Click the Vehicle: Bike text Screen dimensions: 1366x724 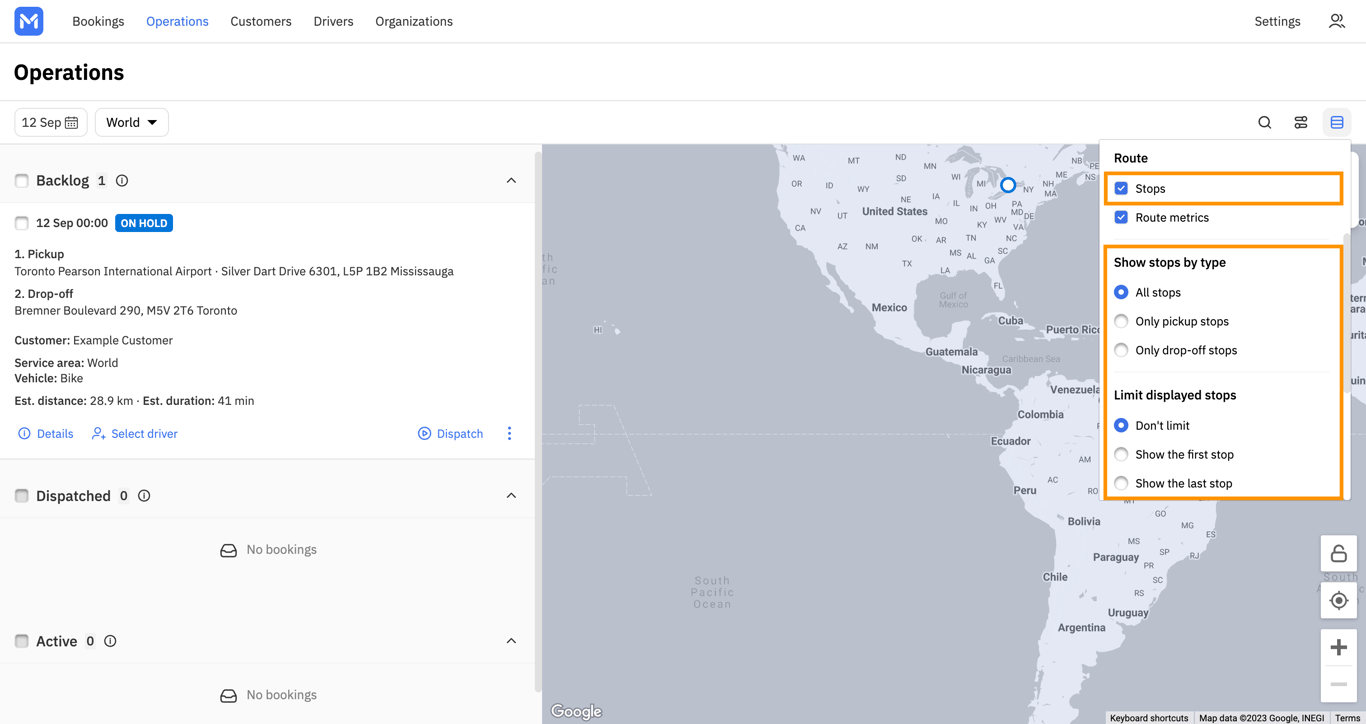(49, 379)
